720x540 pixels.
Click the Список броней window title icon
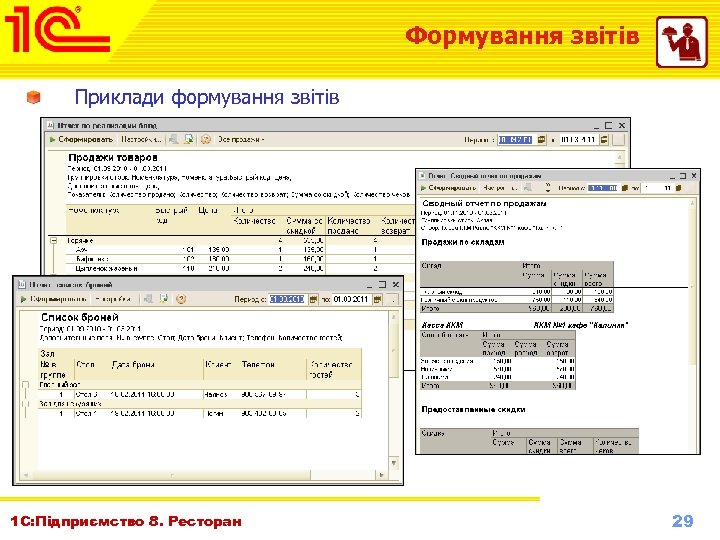(x=22, y=285)
